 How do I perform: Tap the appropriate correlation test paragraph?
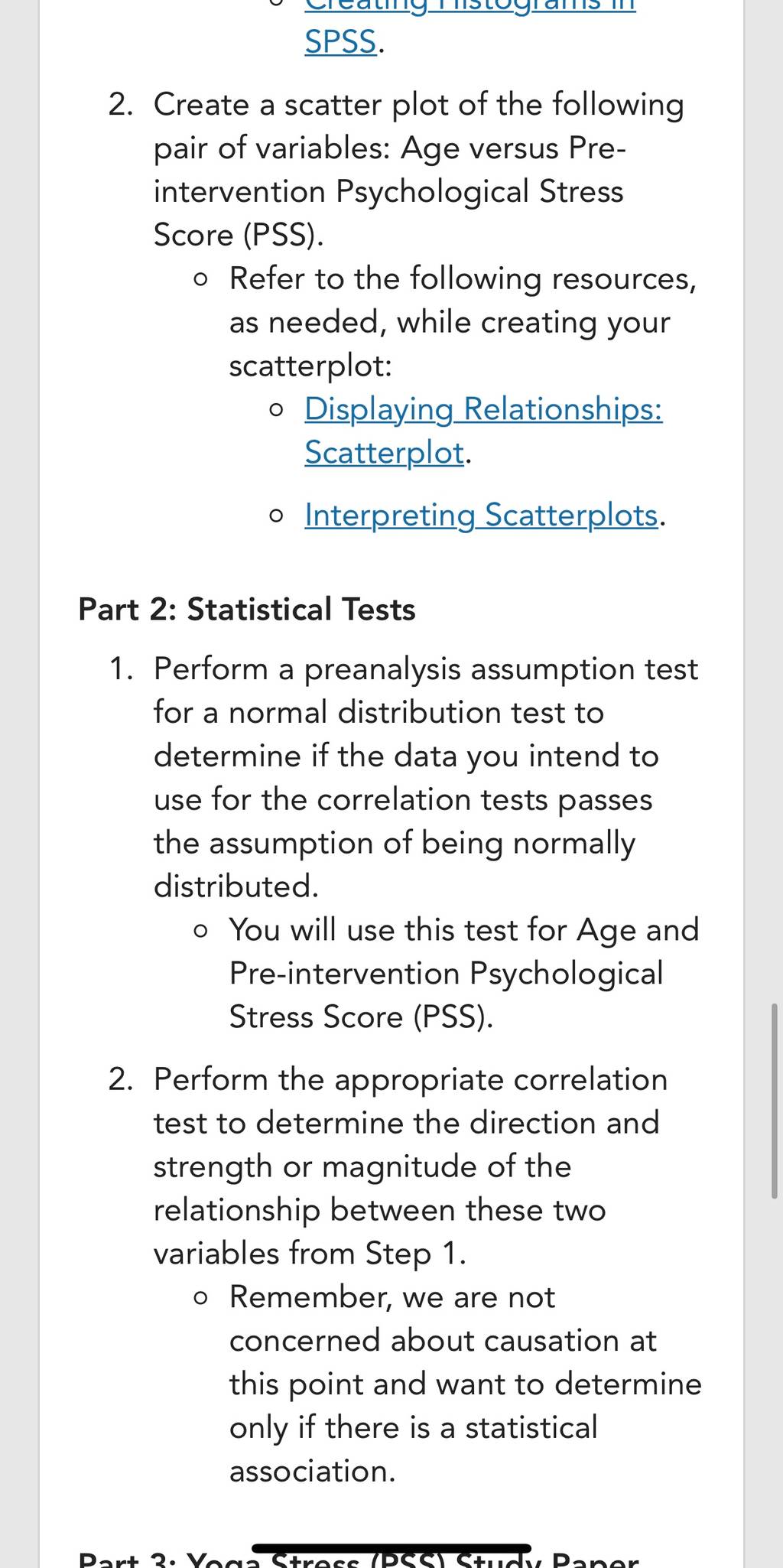click(411, 1166)
